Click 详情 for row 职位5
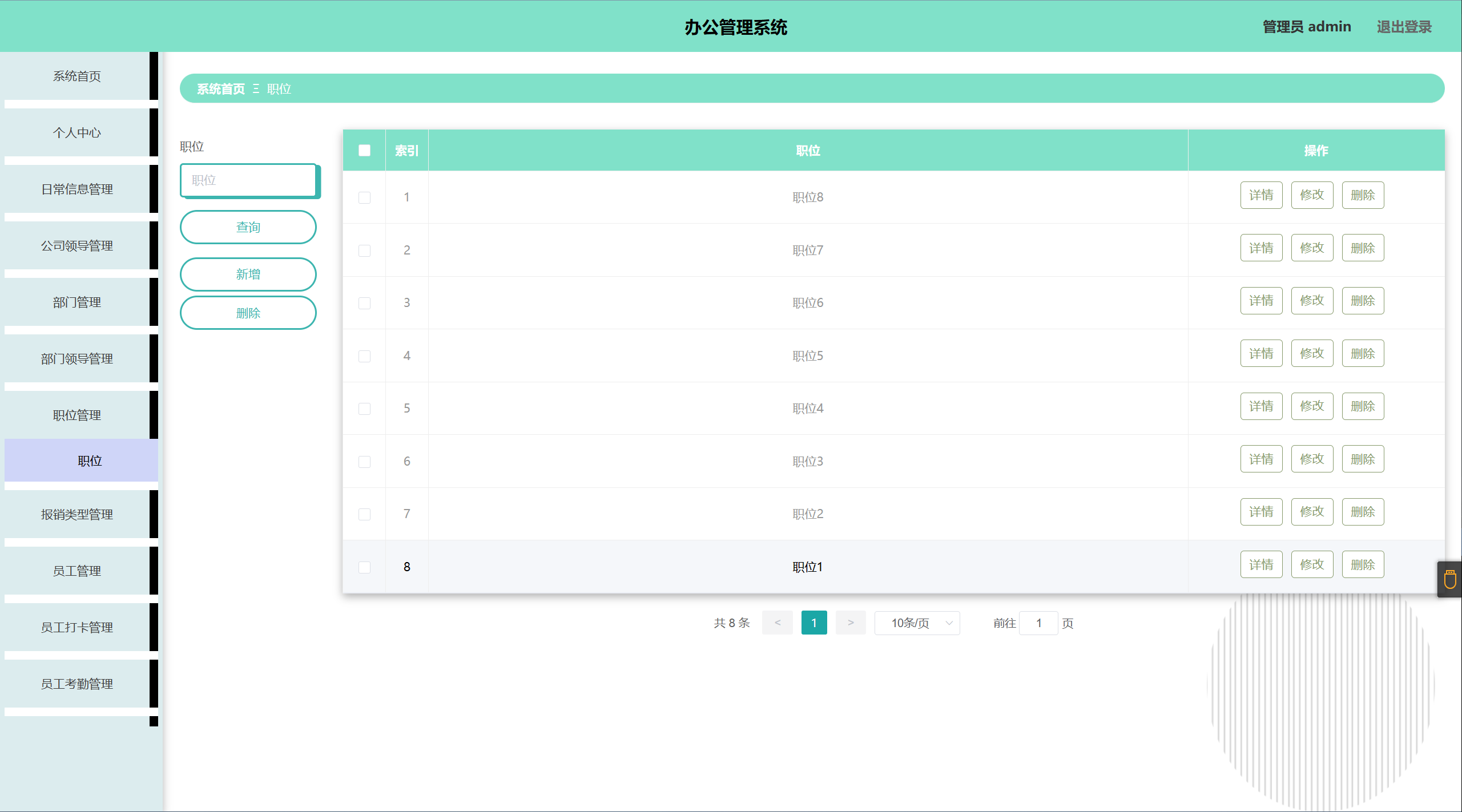 pos(1261,354)
